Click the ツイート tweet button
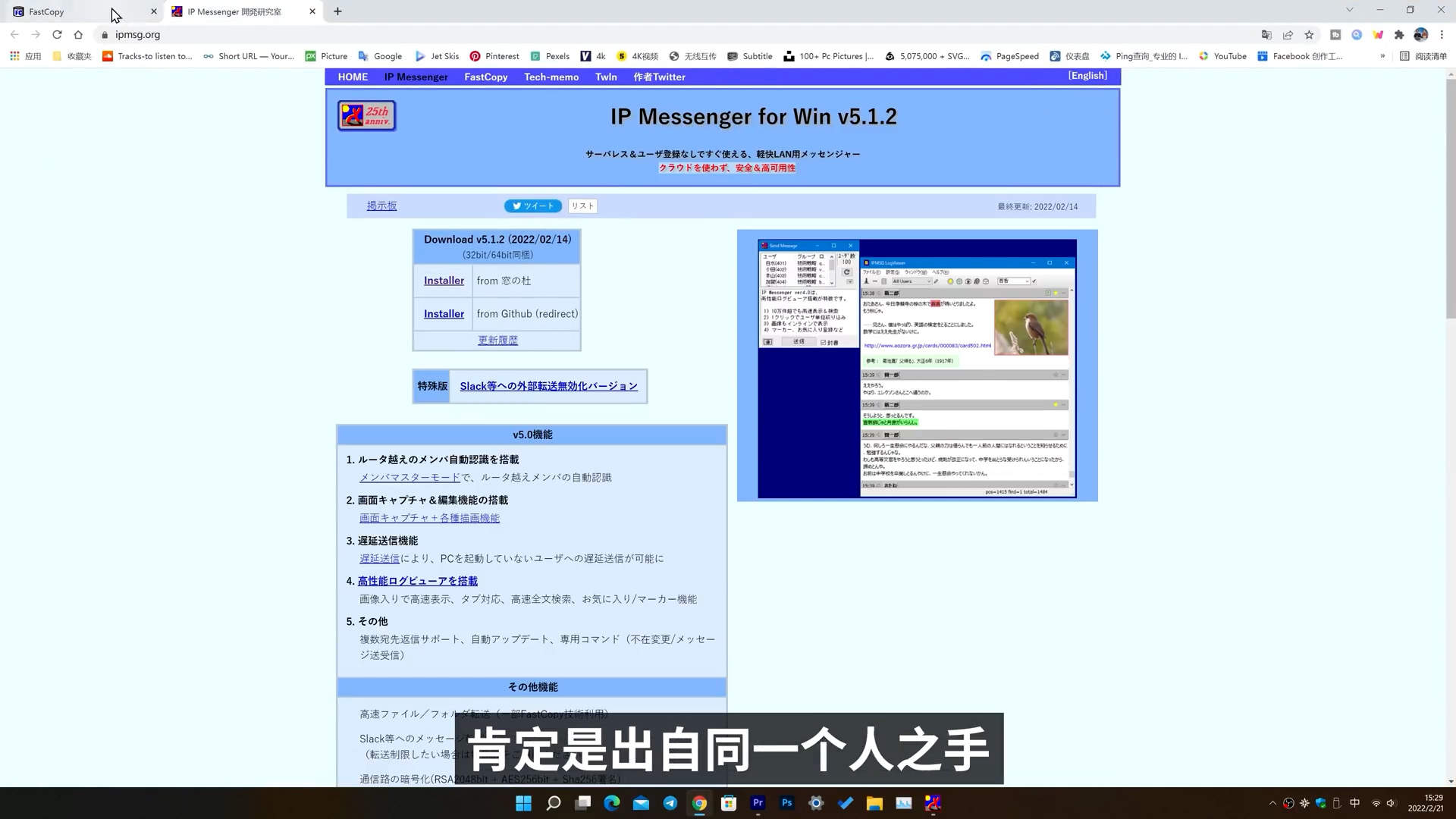1456x819 pixels. tap(532, 206)
